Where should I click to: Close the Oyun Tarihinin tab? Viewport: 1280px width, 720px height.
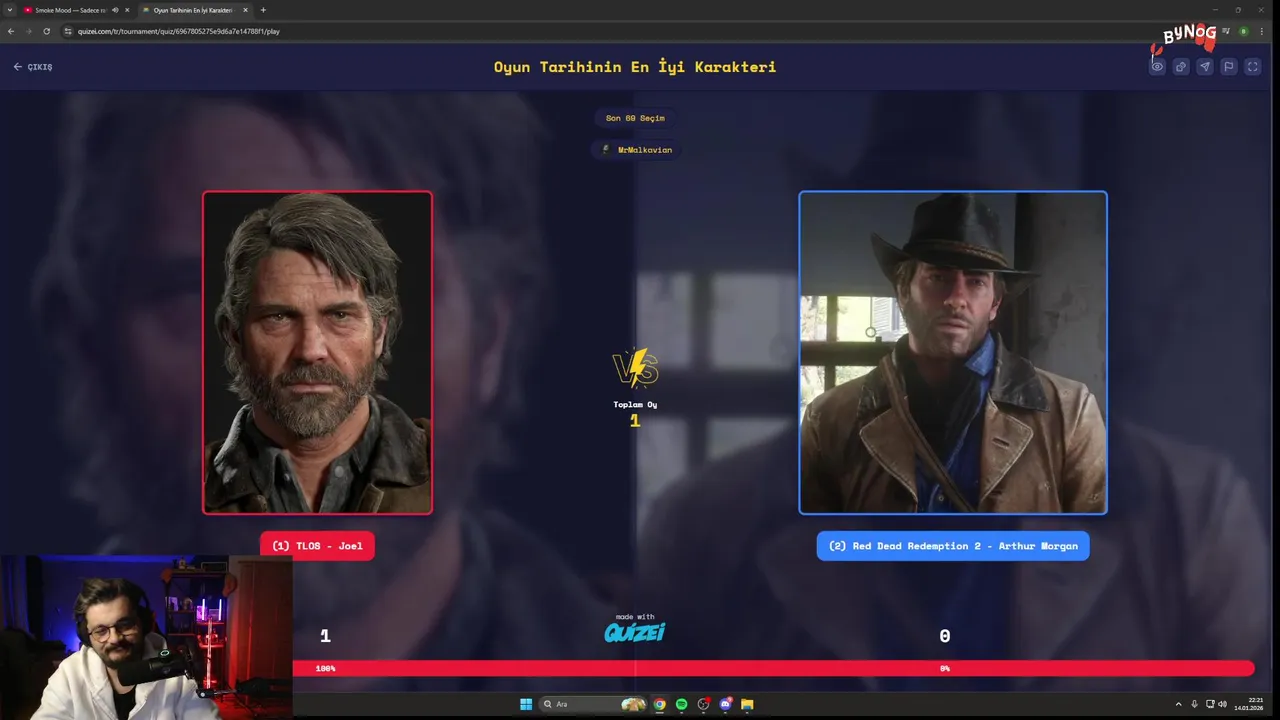(246, 10)
